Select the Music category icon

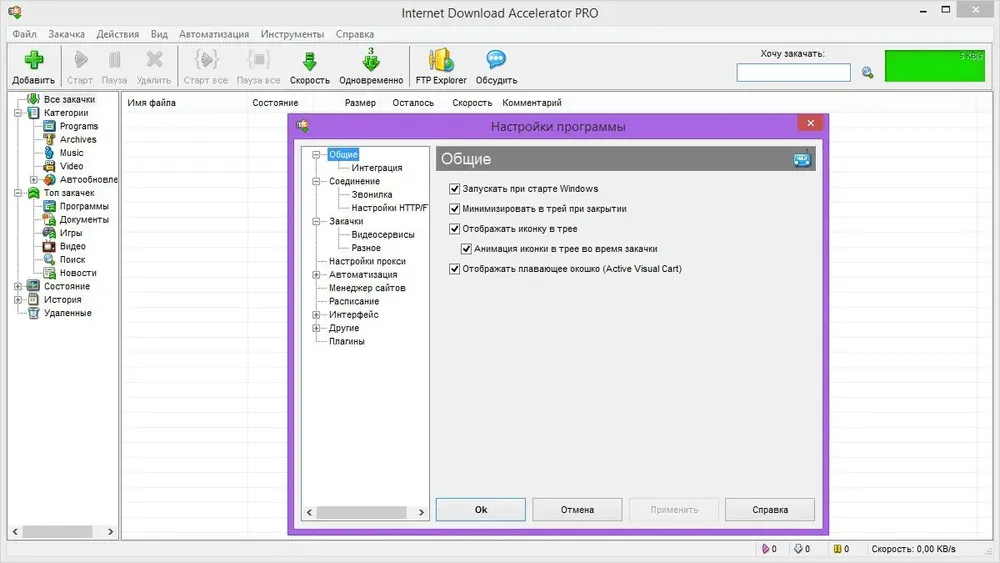click(x=49, y=153)
